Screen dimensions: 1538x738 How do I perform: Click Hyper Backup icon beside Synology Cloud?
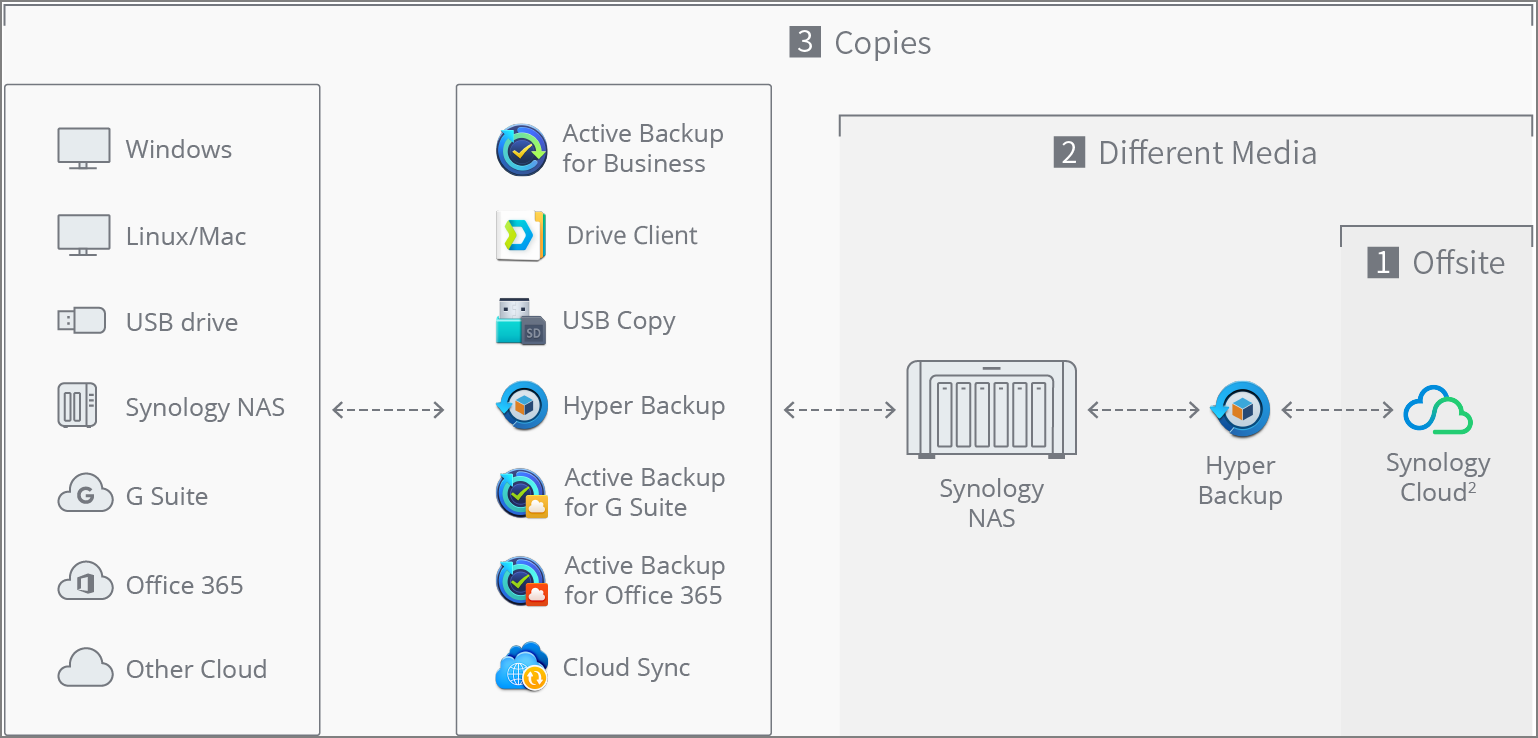tap(1240, 410)
